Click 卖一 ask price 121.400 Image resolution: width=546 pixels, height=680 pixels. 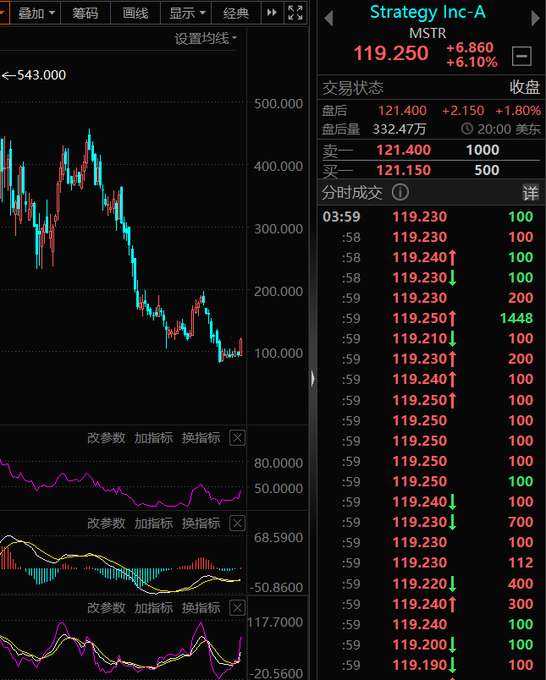[x=403, y=150]
